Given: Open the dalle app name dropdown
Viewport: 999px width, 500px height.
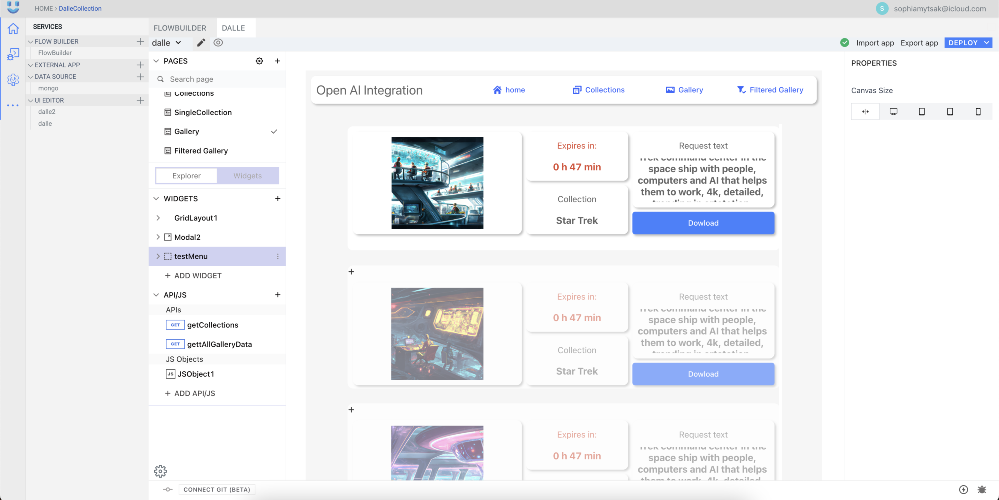Looking at the screenshot, I should pyautogui.click(x=167, y=43).
